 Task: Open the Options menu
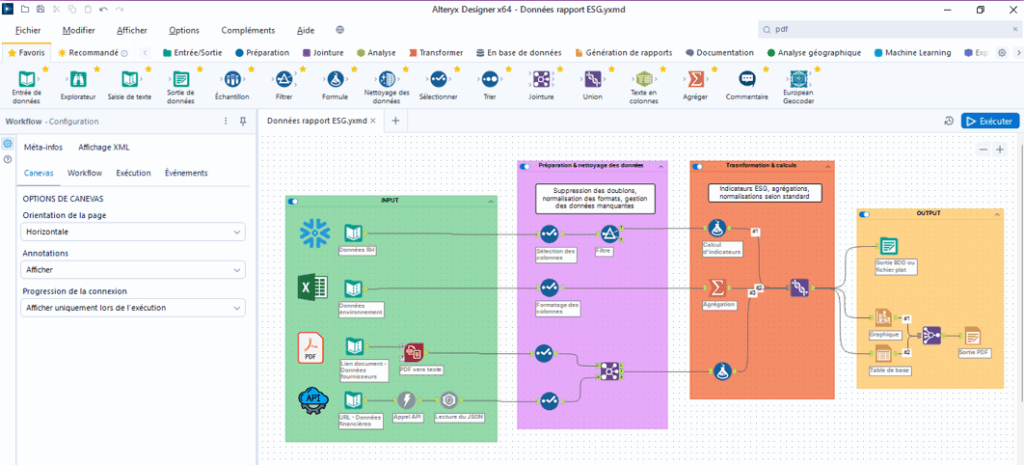pos(184,31)
